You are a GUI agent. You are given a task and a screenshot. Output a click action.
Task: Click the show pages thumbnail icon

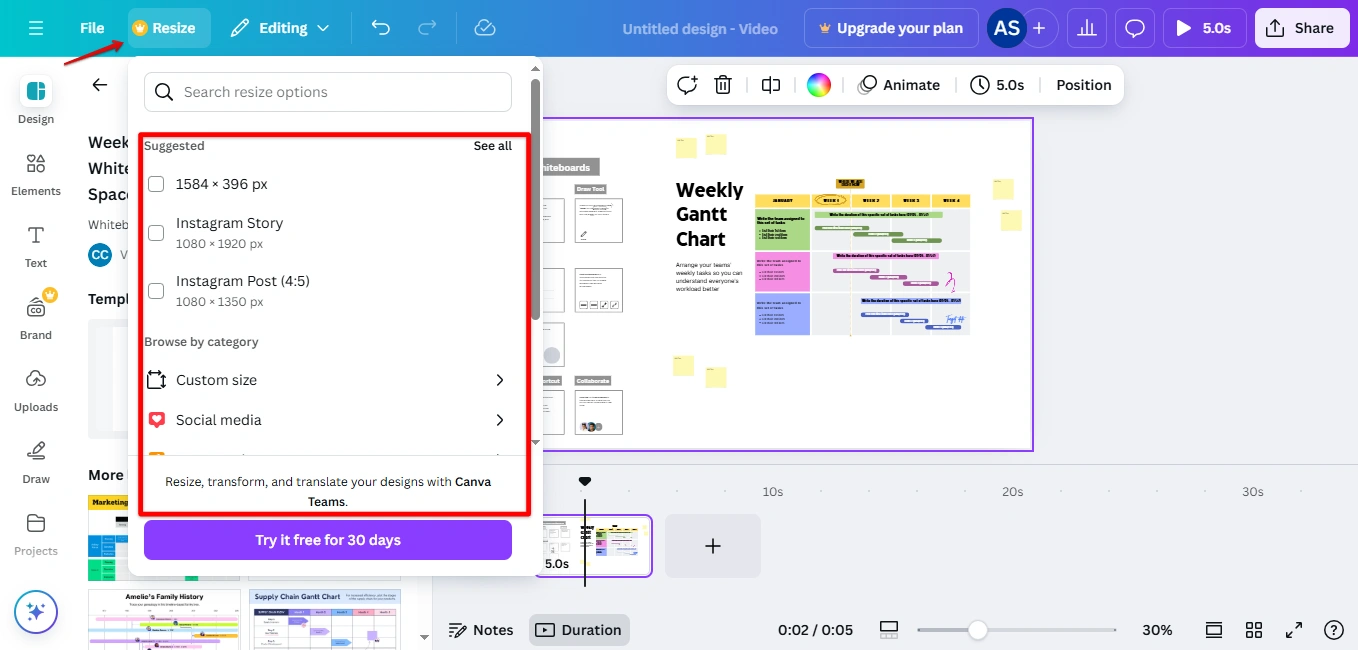click(1213, 630)
